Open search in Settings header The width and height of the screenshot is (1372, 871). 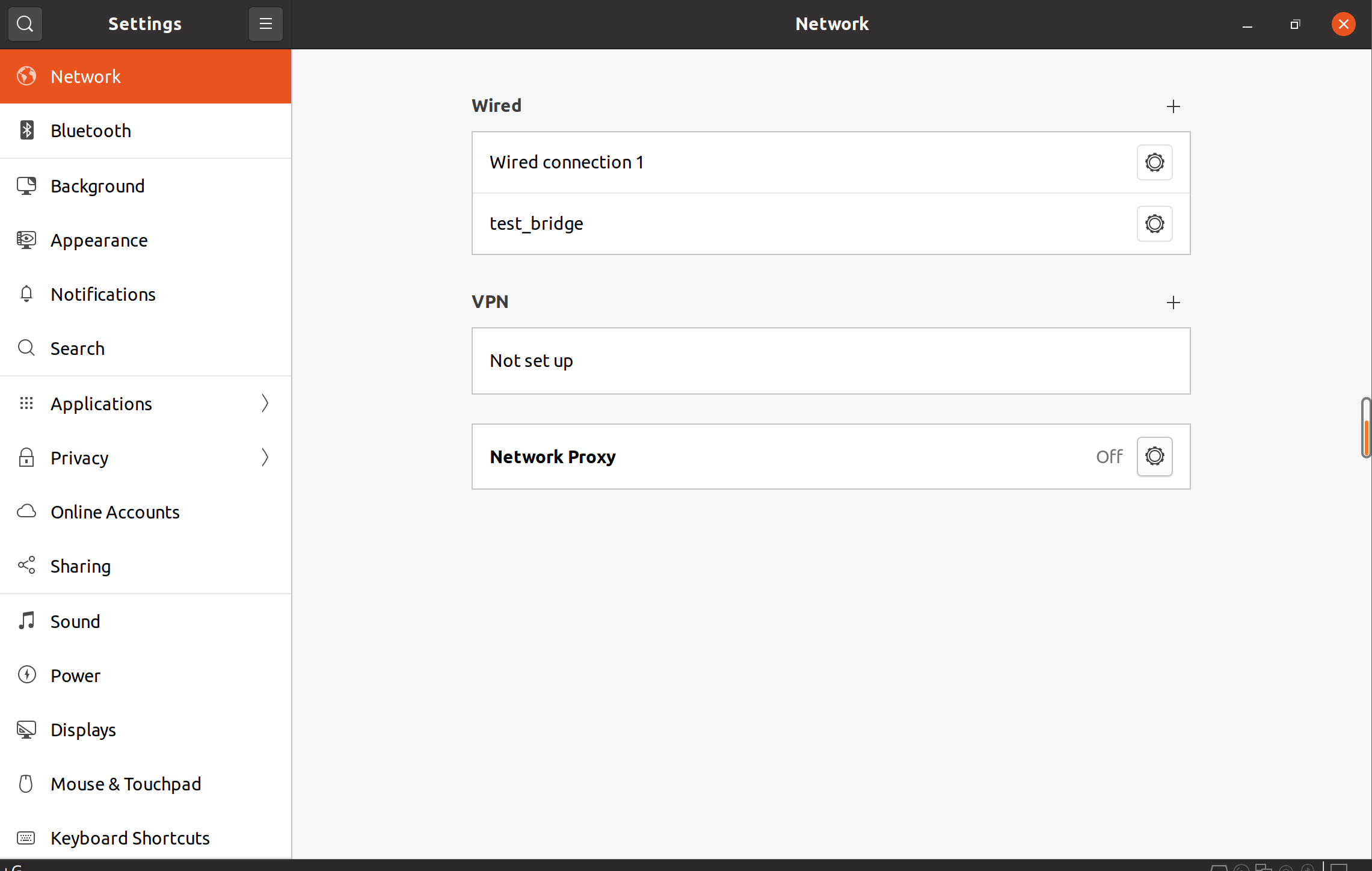pyautogui.click(x=25, y=24)
